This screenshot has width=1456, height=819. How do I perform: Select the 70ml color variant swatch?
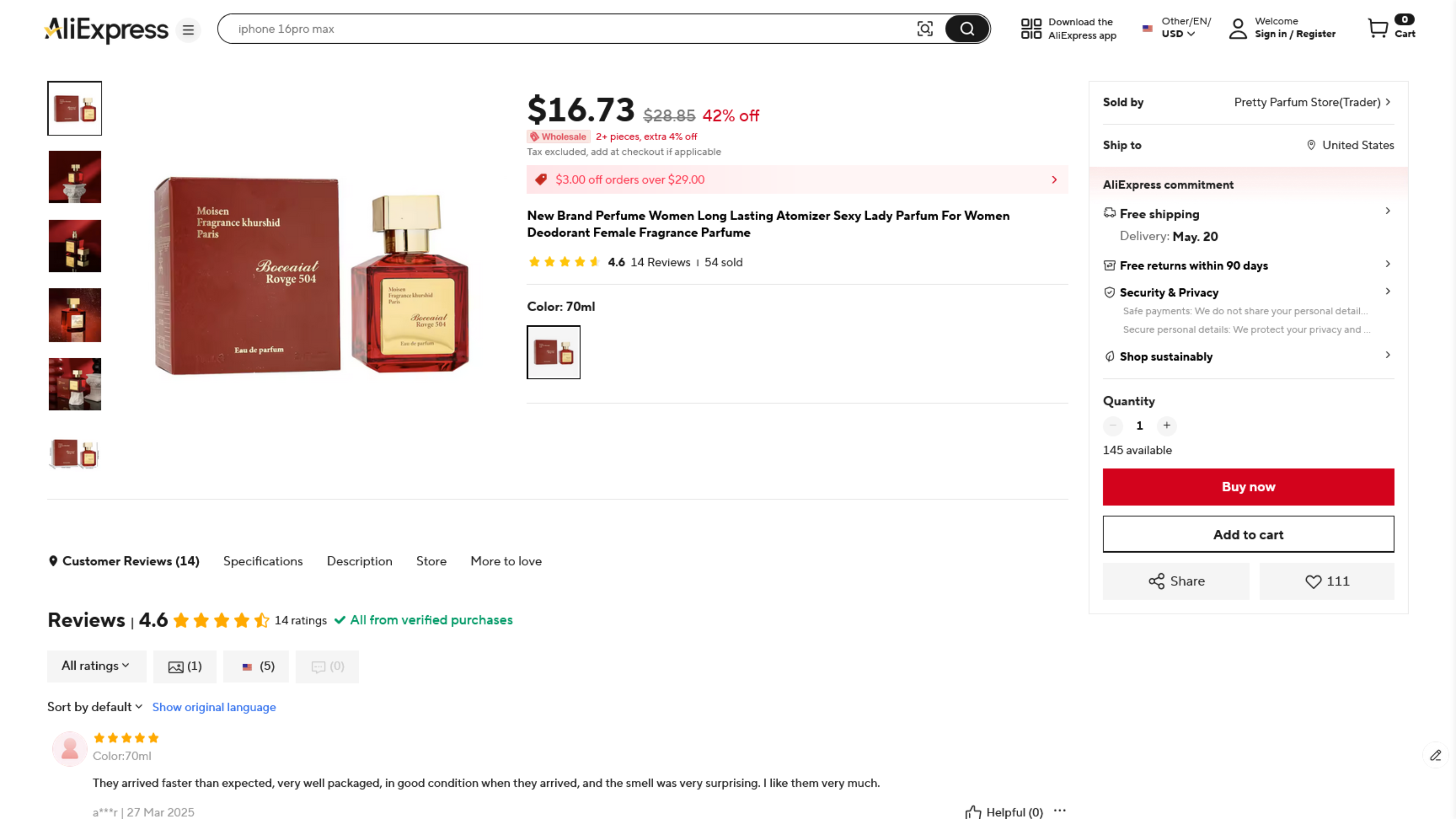[x=553, y=352]
